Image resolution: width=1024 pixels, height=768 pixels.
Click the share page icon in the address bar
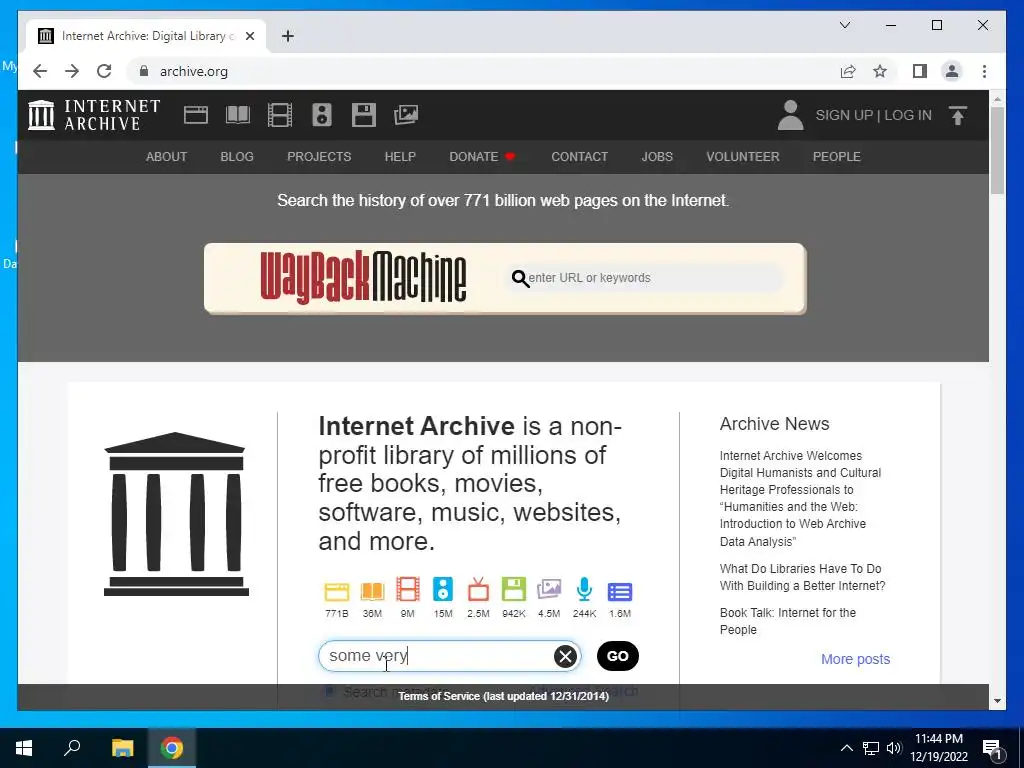coord(848,71)
